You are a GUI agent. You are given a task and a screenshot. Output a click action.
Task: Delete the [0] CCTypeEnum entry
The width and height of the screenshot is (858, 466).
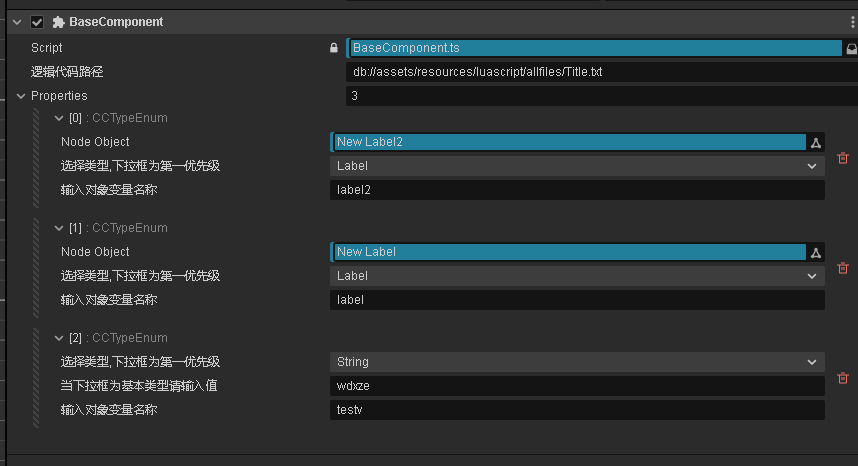pos(843,158)
